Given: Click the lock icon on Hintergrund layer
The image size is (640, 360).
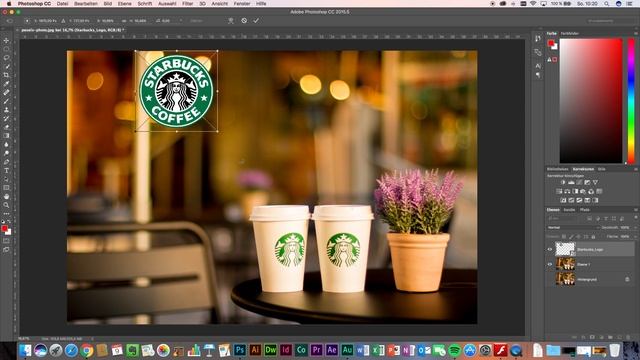Looking at the screenshot, I should coord(627,279).
